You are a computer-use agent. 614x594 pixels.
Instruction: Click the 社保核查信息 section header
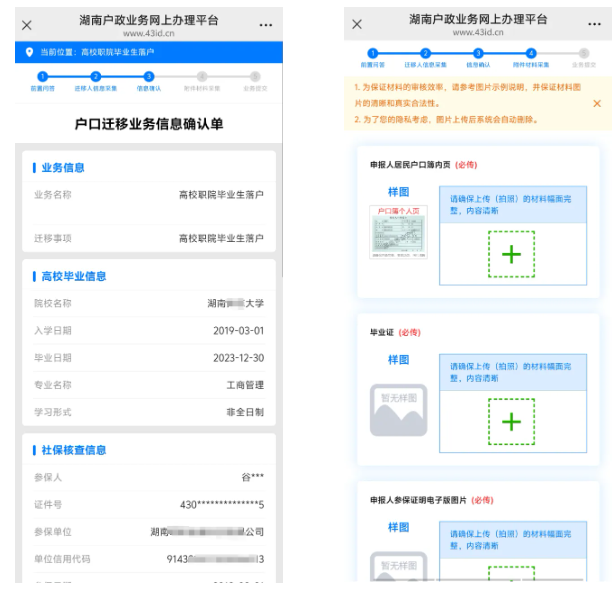pyautogui.click(x=74, y=450)
